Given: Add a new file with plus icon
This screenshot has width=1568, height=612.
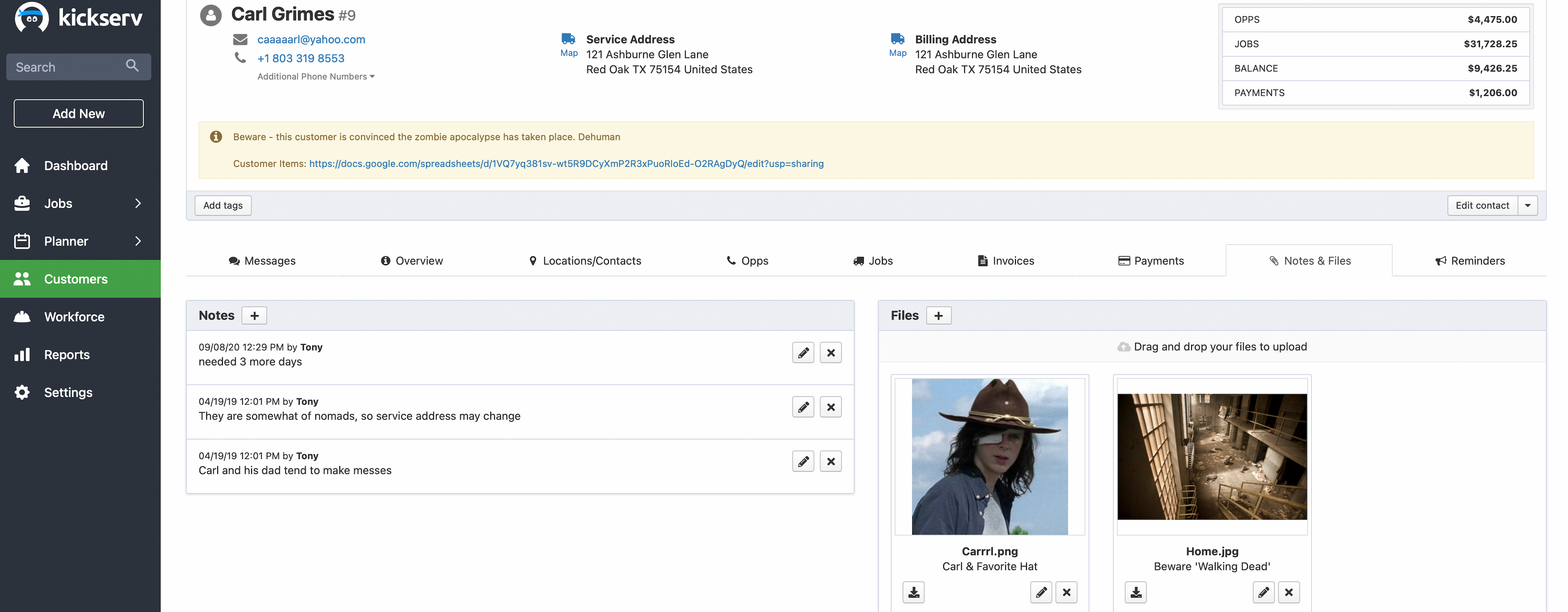Looking at the screenshot, I should [938, 316].
